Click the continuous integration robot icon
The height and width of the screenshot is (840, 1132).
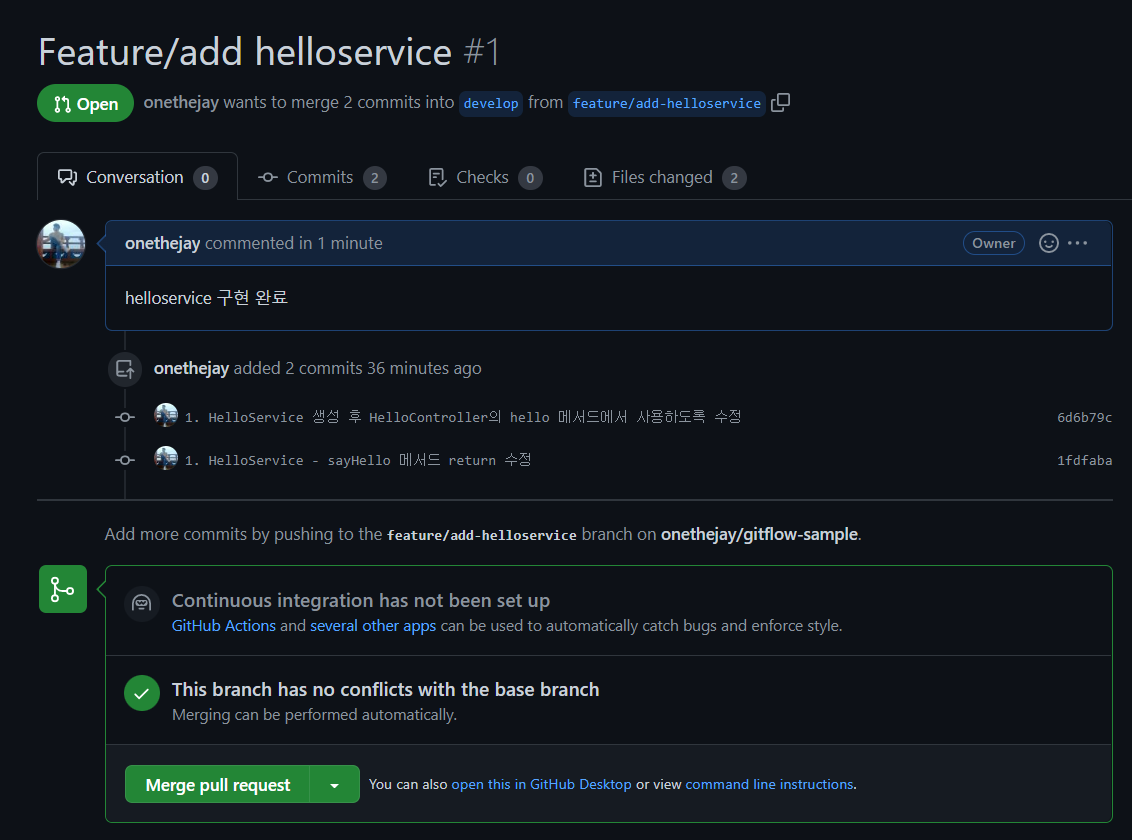pos(142,603)
